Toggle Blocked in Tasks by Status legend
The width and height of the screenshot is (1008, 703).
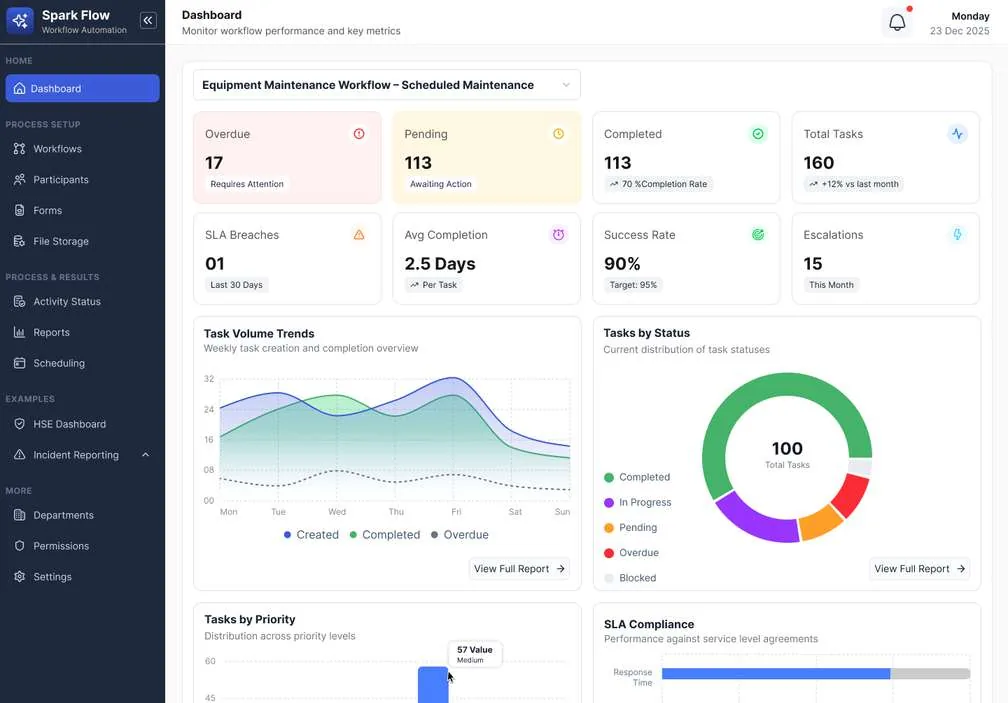630,578
